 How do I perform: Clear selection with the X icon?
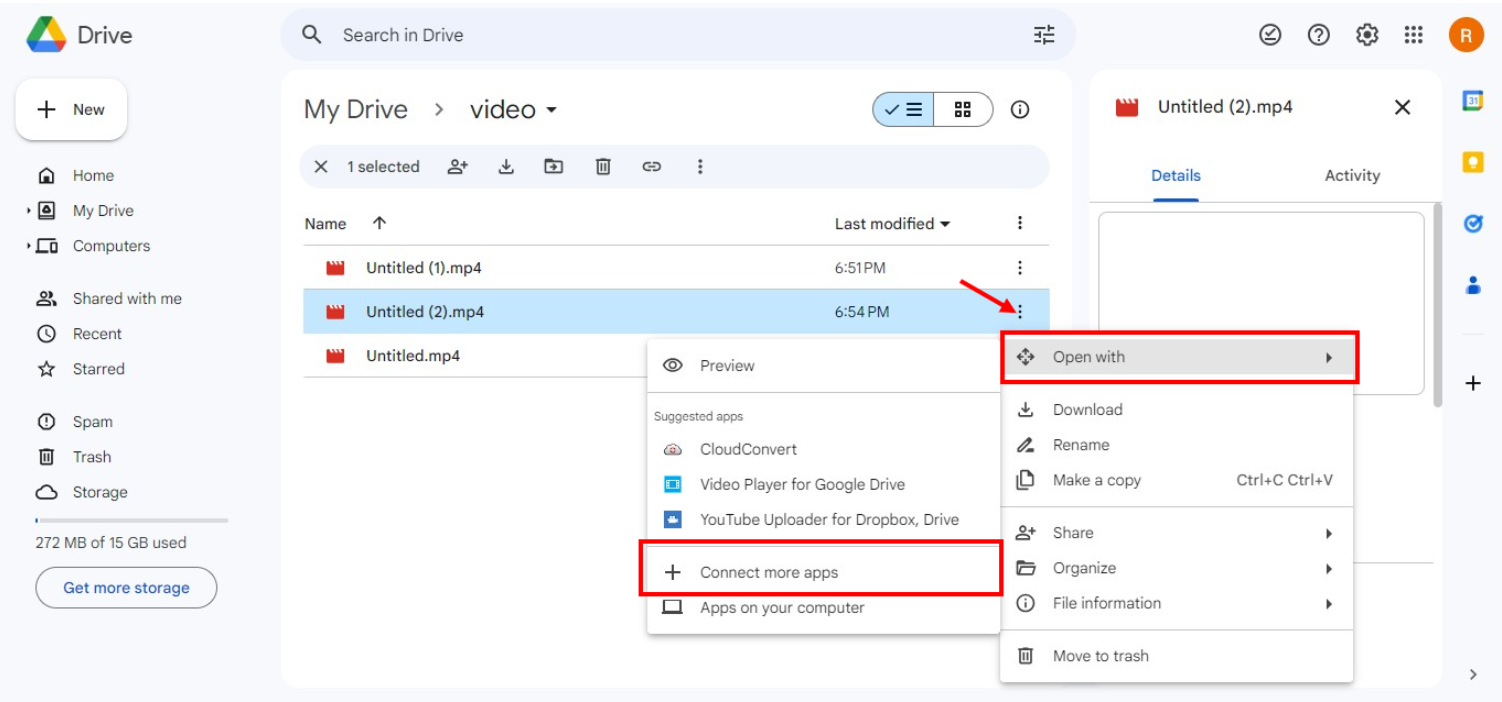tap(321, 167)
